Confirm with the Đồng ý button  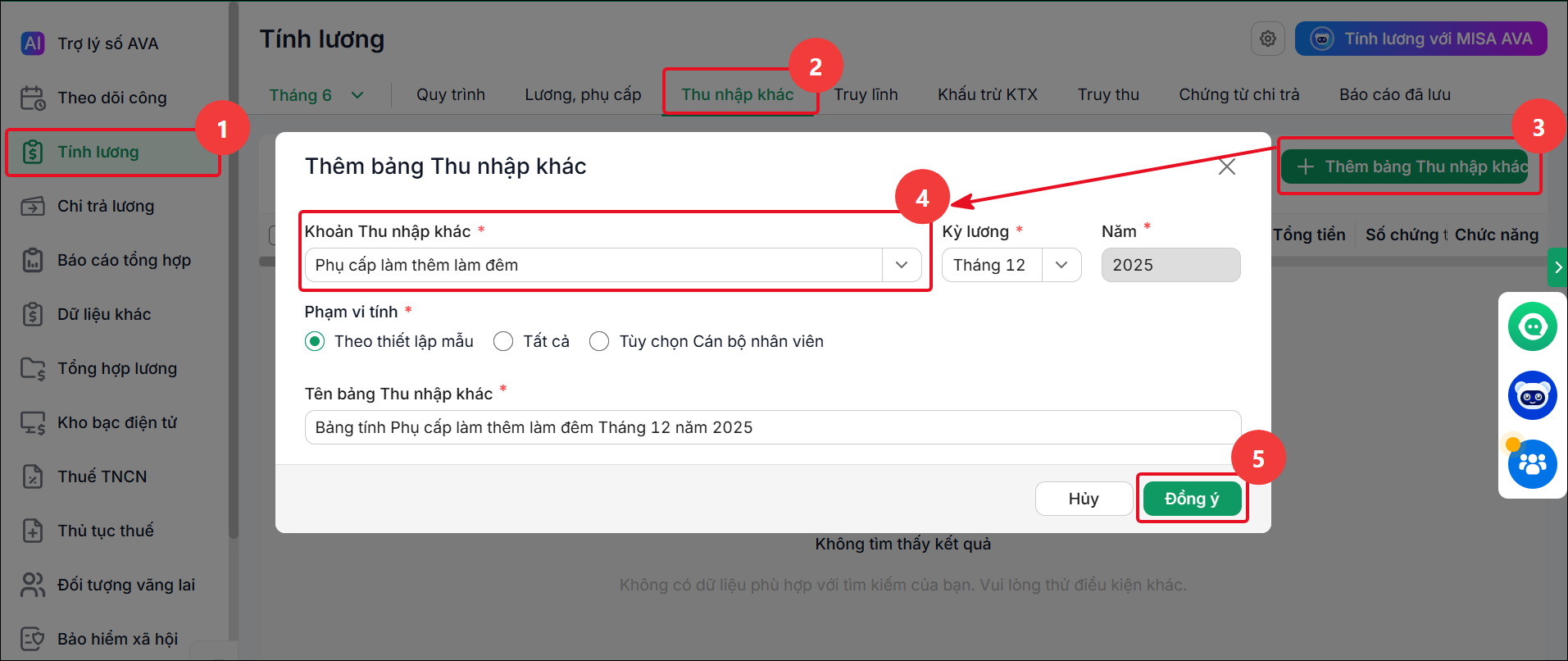(1192, 499)
